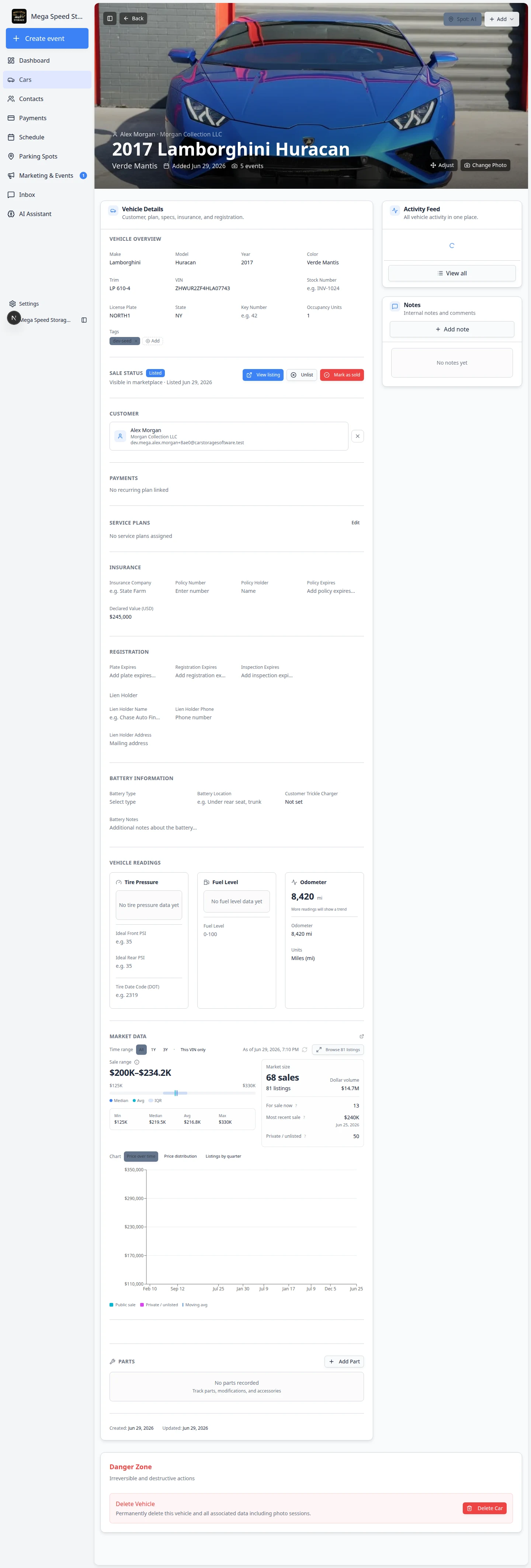Image resolution: width=531 pixels, height=1568 pixels.
Task: Click Create event button
Action: (x=47, y=38)
